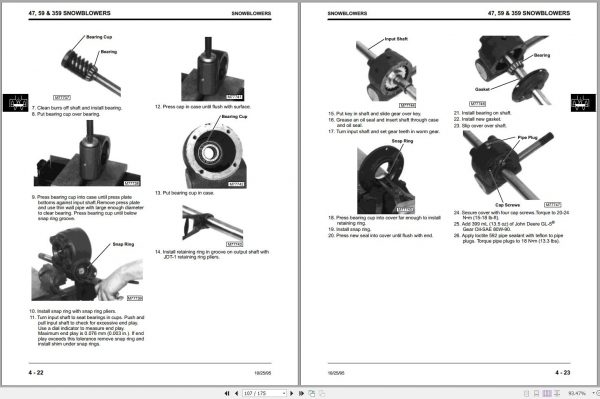Click the Gasket and Bearing cover photo
The image size is (600, 399).
point(513,70)
